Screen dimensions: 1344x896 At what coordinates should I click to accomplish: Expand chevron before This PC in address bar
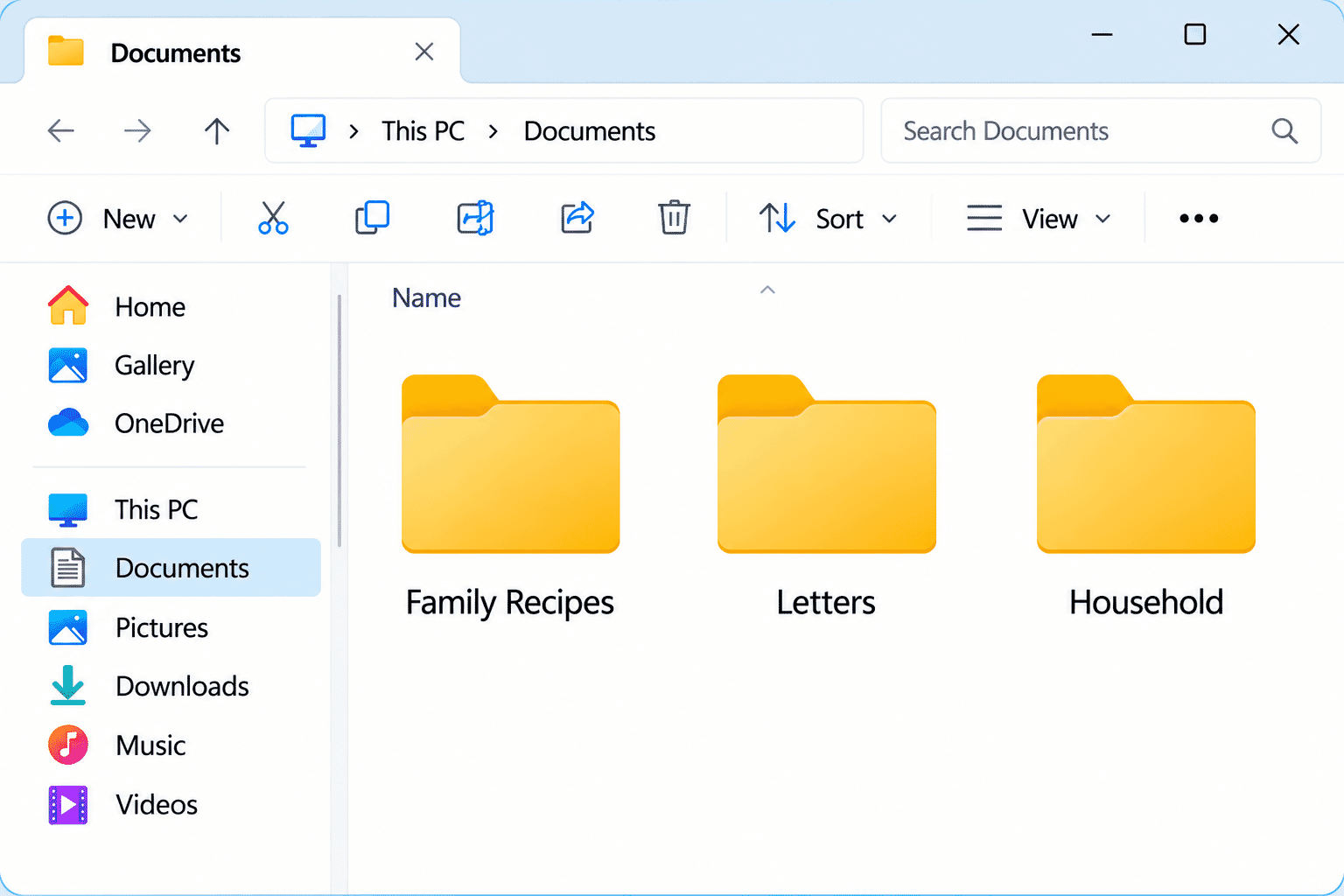tap(353, 132)
